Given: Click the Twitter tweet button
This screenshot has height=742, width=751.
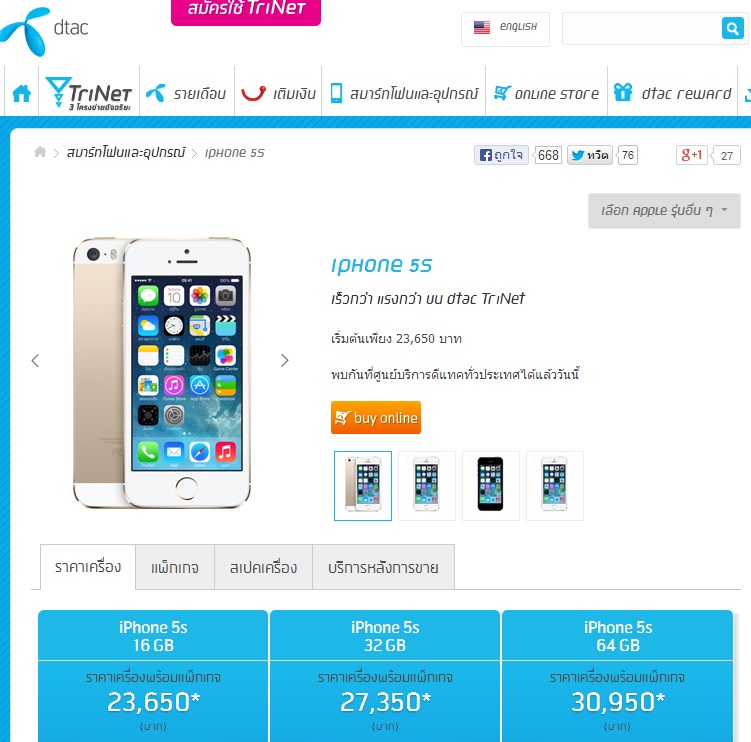Looking at the screenshot, I should tap(590, 155).
